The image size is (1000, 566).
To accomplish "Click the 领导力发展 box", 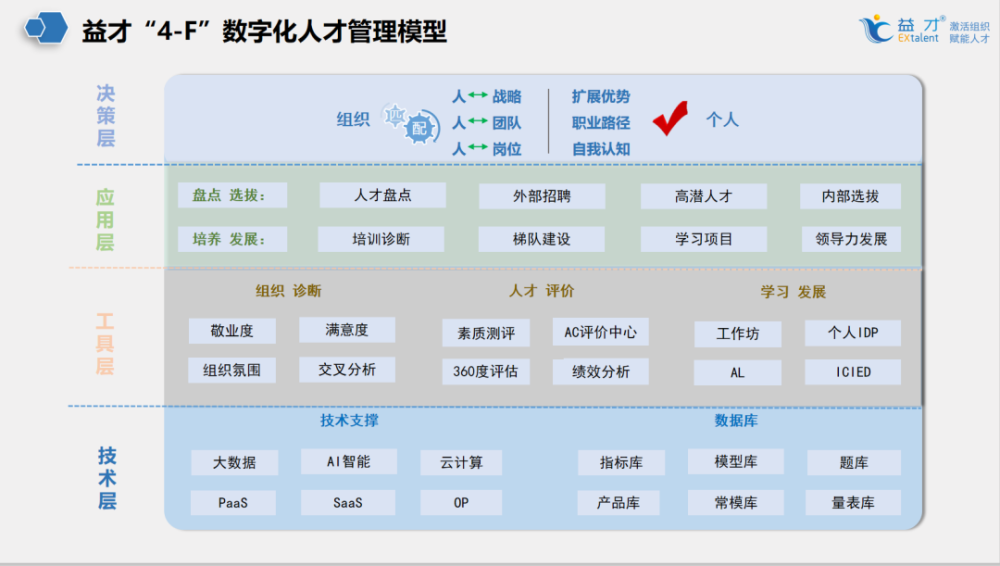I will coord(851,239).
